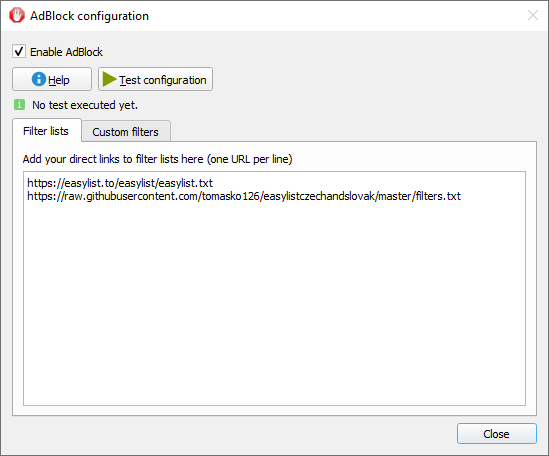Viewport: 549px width, 456px height.
Task: Click the green info status icon
Action: [x=19, y=104]
